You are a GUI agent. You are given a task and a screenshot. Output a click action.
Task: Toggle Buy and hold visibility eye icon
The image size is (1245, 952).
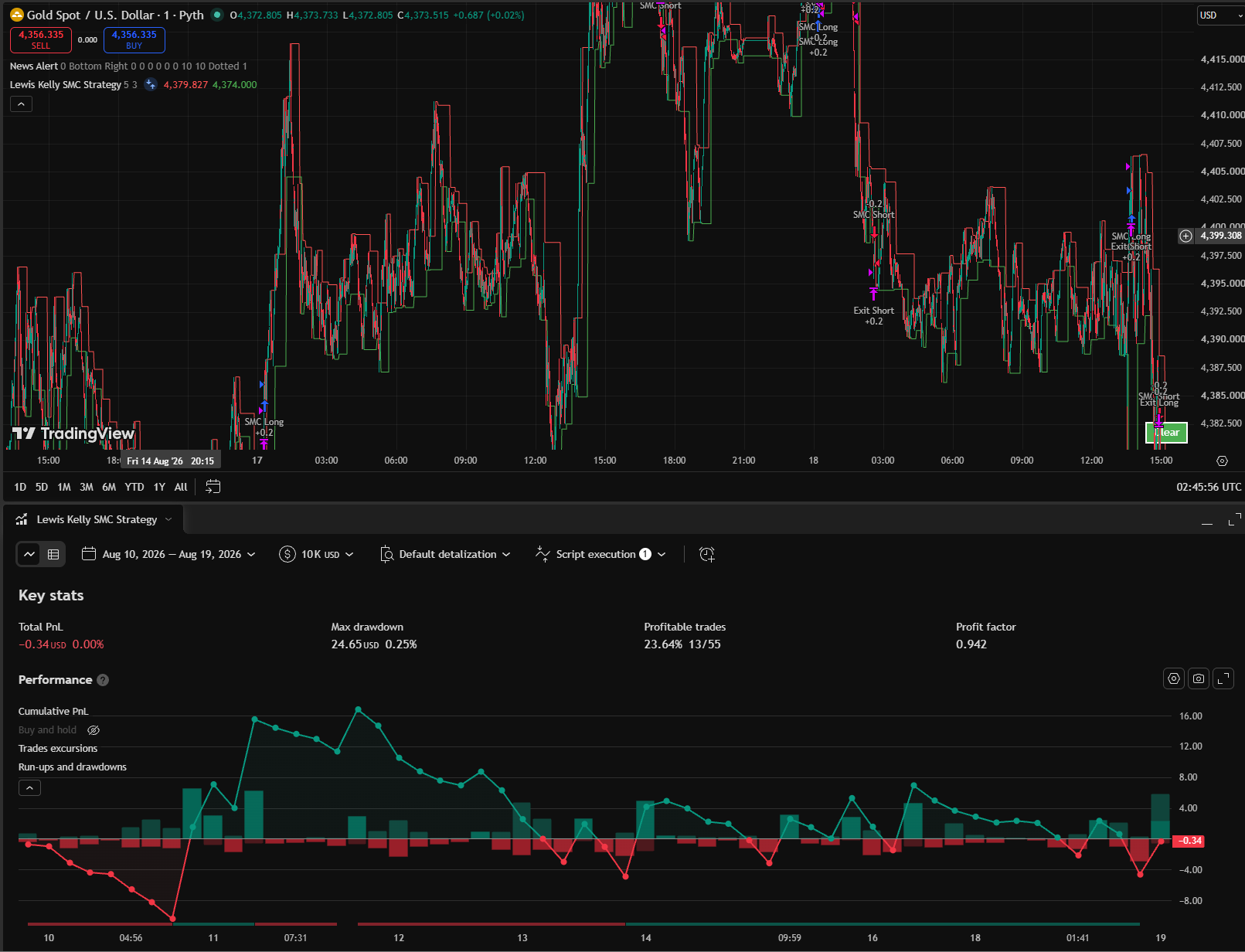click(x=94, y=730)
